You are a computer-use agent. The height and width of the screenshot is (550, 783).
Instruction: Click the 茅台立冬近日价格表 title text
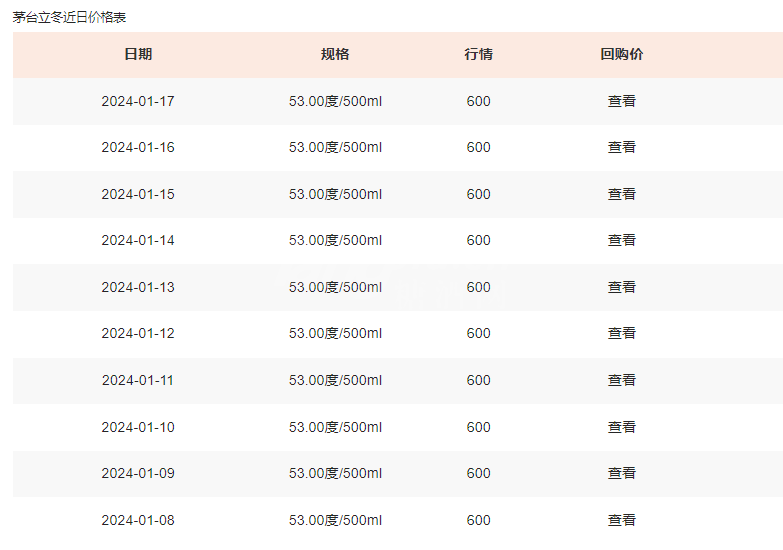click(69, 17)
